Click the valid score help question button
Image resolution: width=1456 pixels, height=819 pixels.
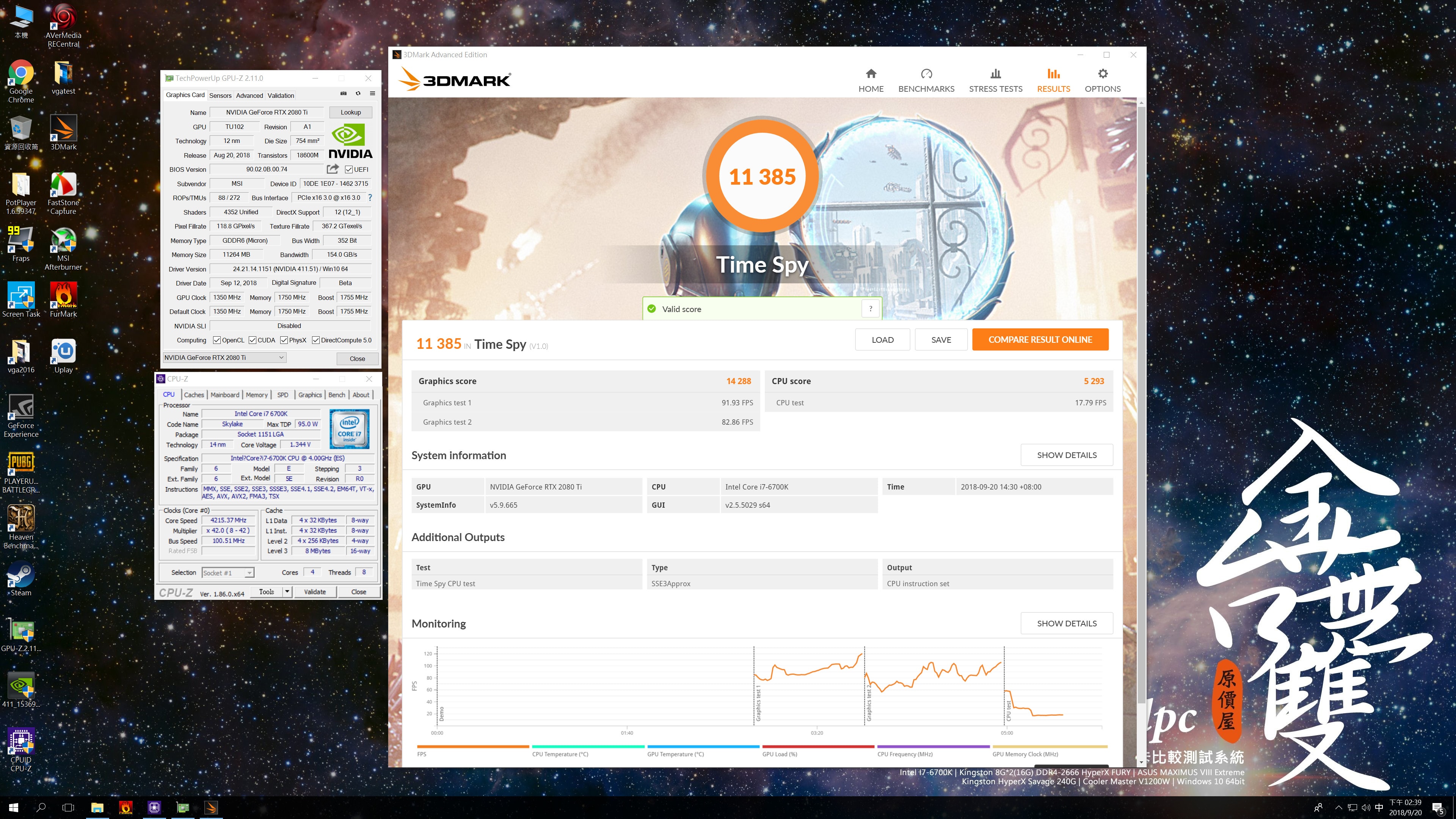pos(871,309)
